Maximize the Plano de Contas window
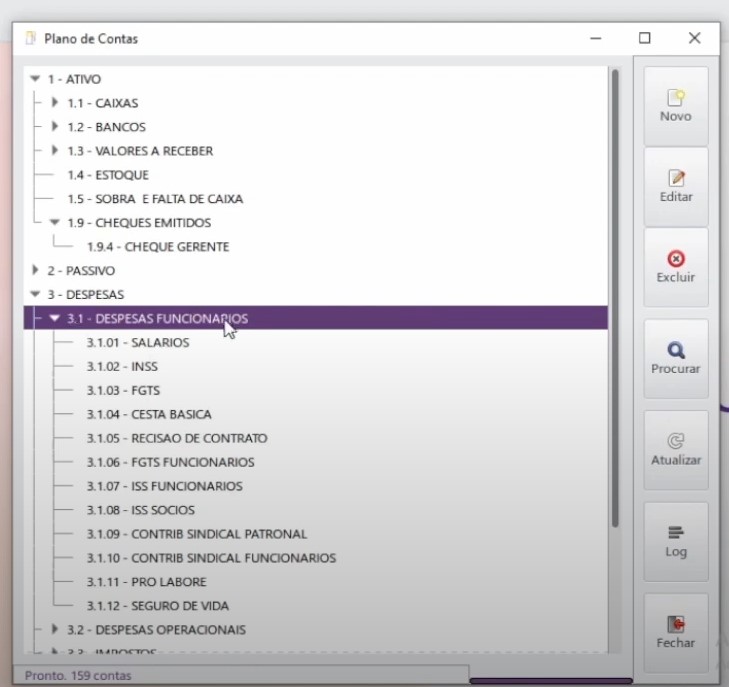The height and width of the screenshot is (687, 729). pos(645,38)
